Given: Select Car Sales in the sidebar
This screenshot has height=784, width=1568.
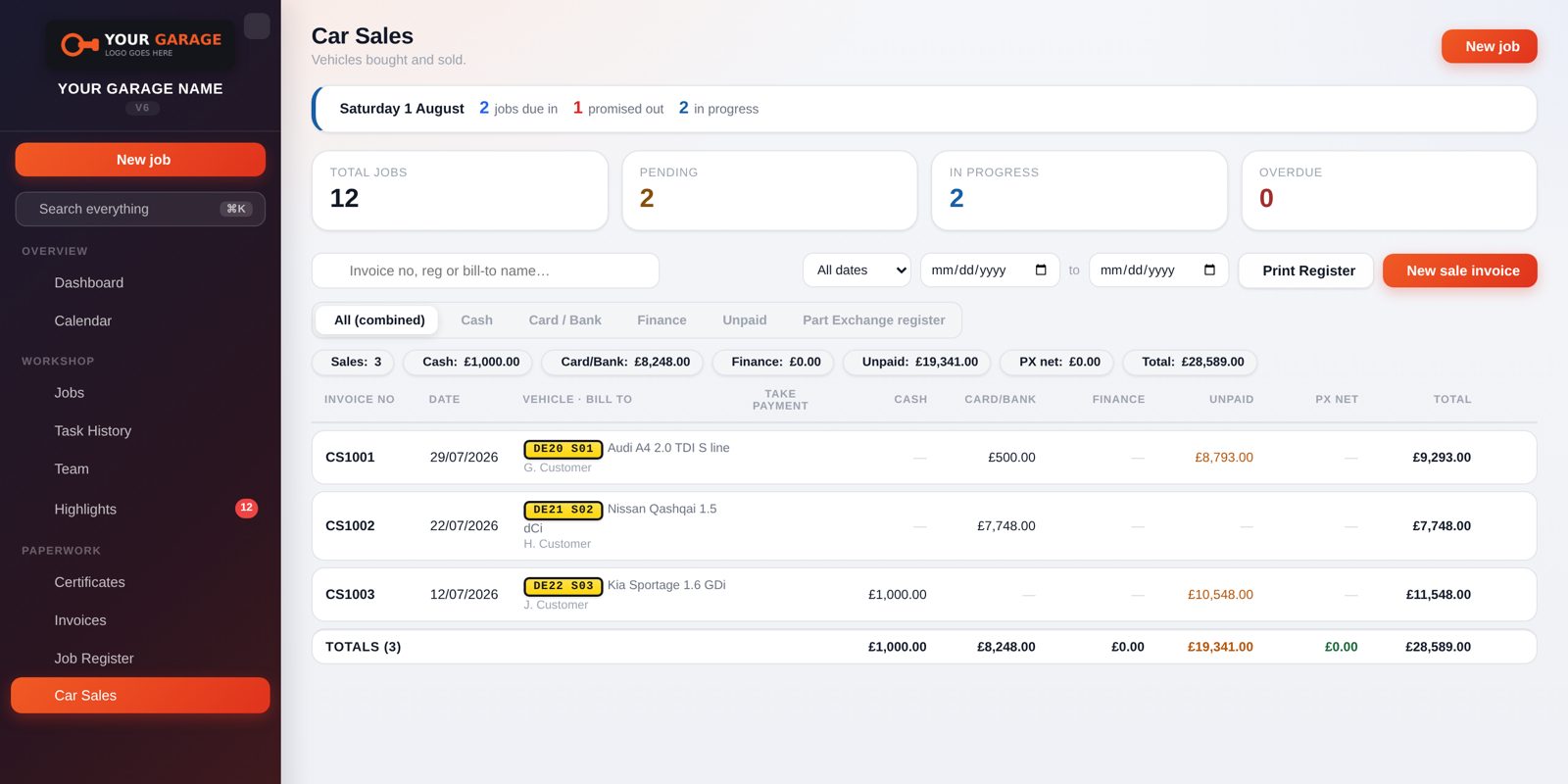Looking at the screenshot, I should point(140,696).
